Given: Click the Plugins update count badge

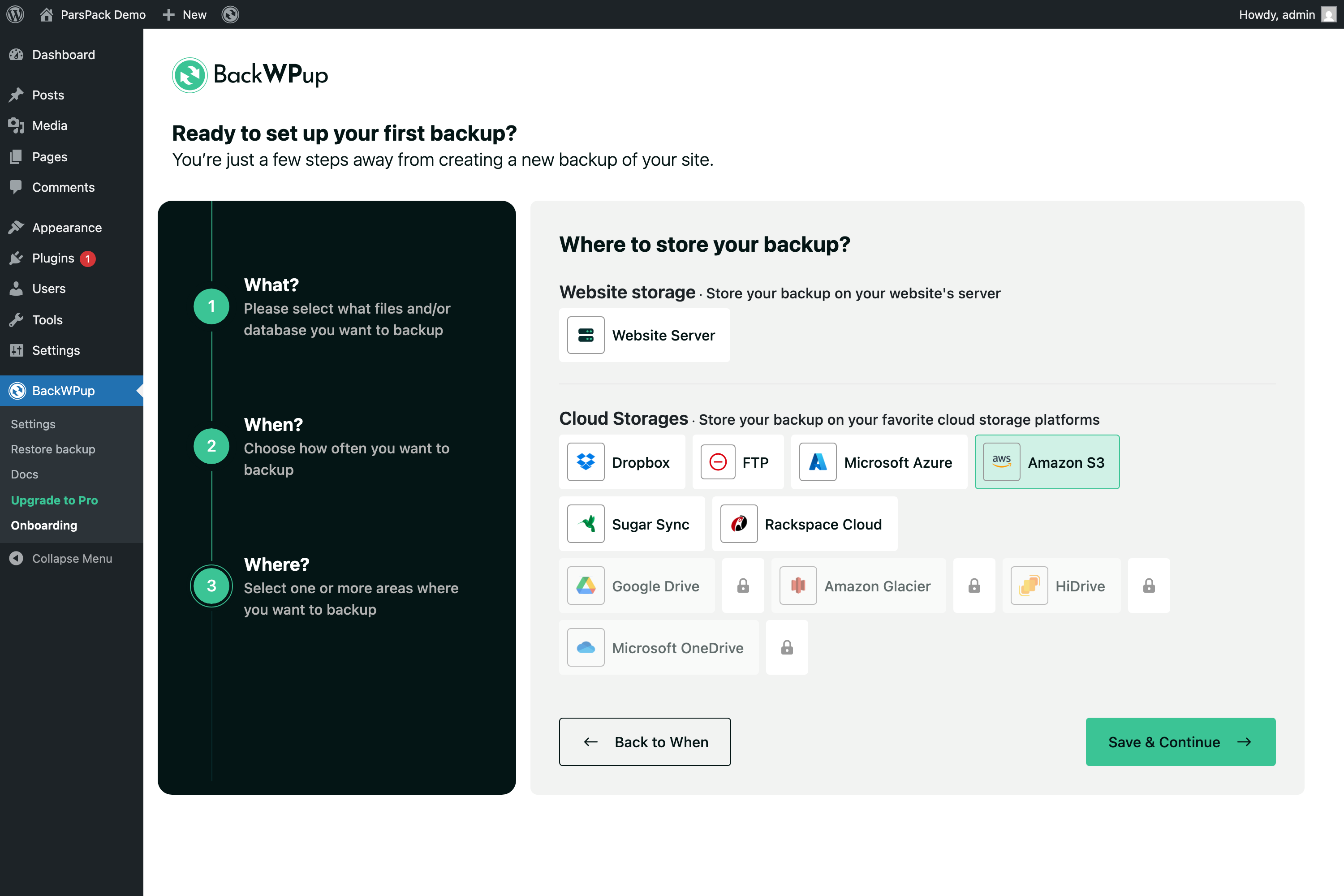Looking at the screenshot, I should pos(87,259).
